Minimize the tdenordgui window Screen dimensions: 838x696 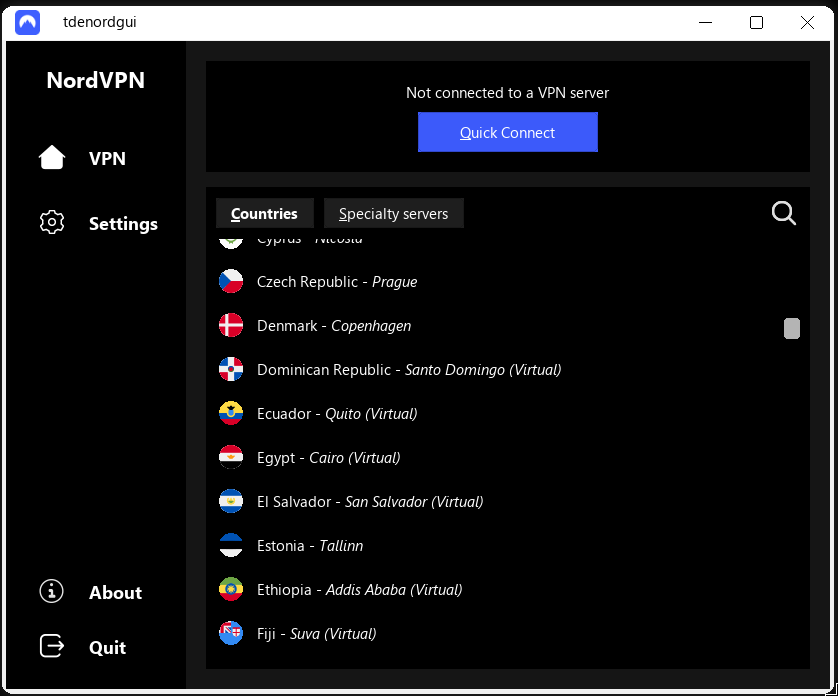tap(705, 22)
